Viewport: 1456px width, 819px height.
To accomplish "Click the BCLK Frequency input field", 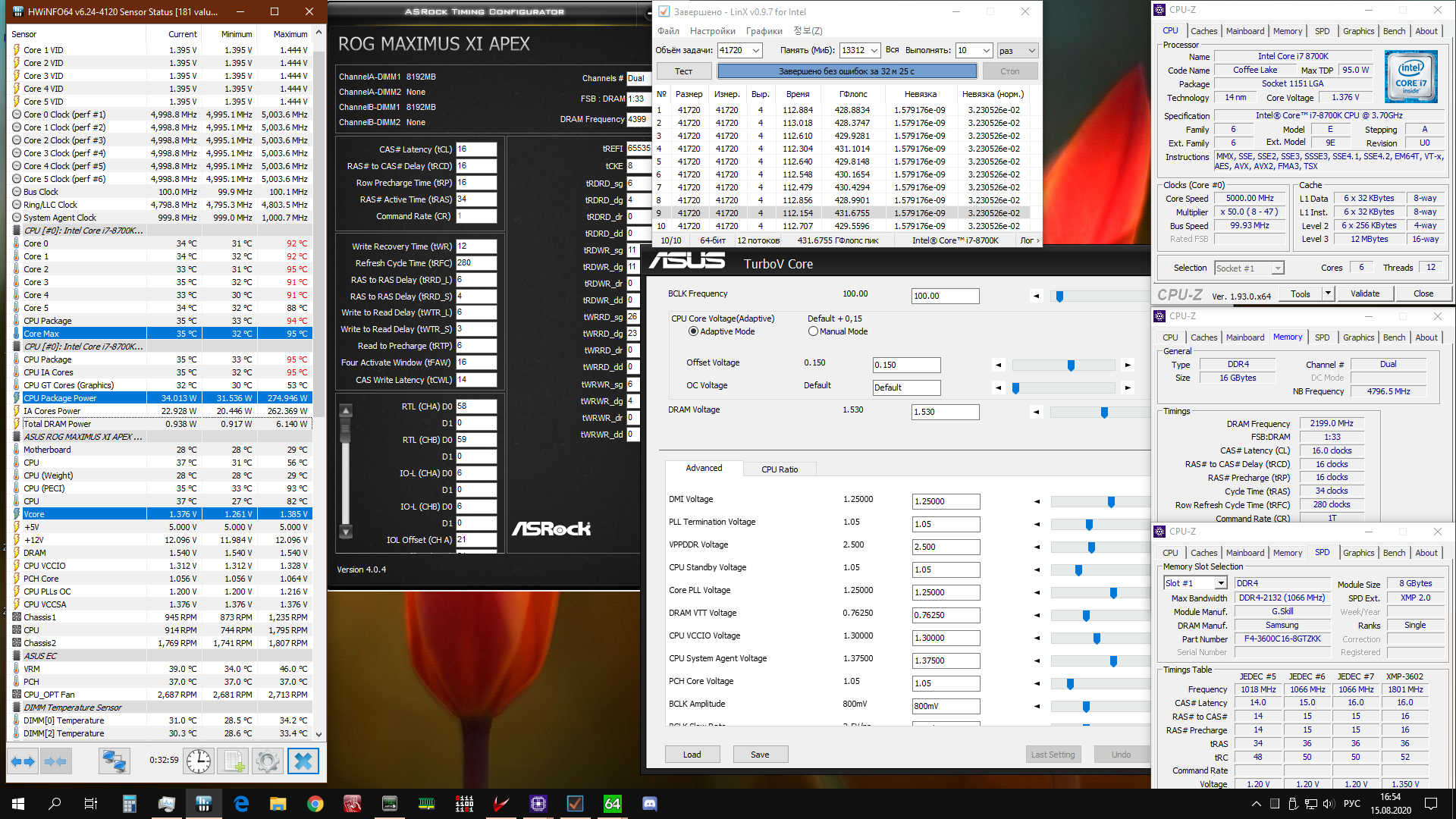I will (x=945, y=297).
